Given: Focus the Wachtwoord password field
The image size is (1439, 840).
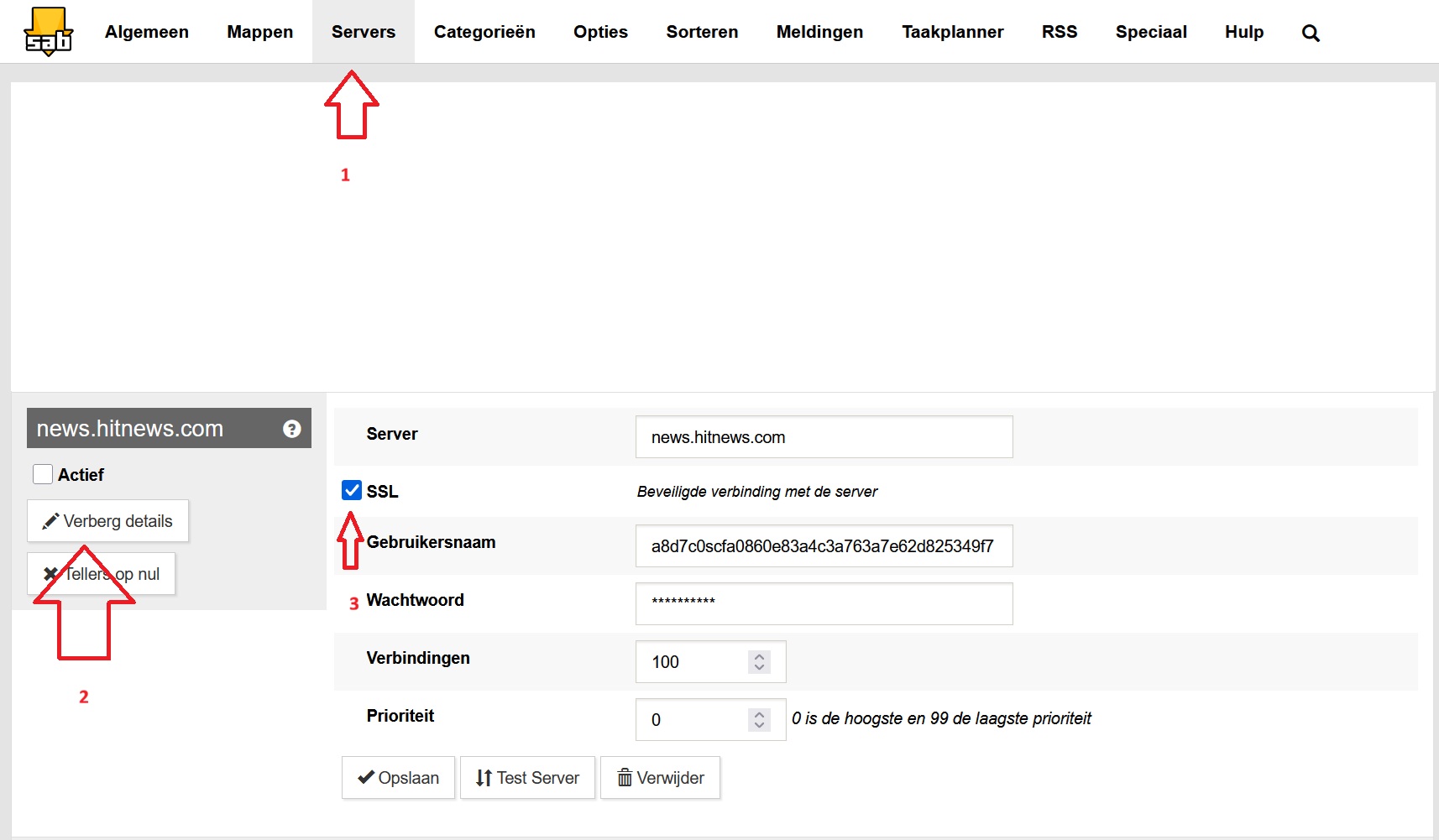Looking at the screenshot, I should point(823,604).
